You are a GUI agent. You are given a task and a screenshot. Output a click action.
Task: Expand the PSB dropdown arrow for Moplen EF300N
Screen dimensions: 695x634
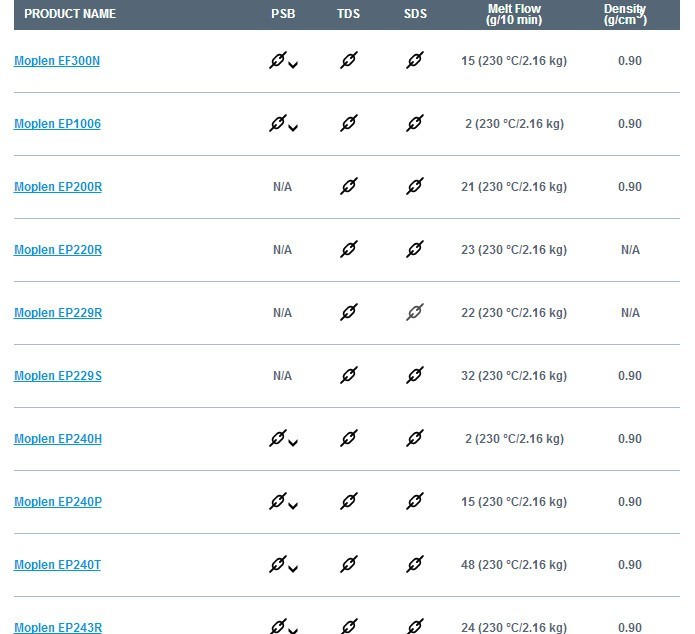293,65
